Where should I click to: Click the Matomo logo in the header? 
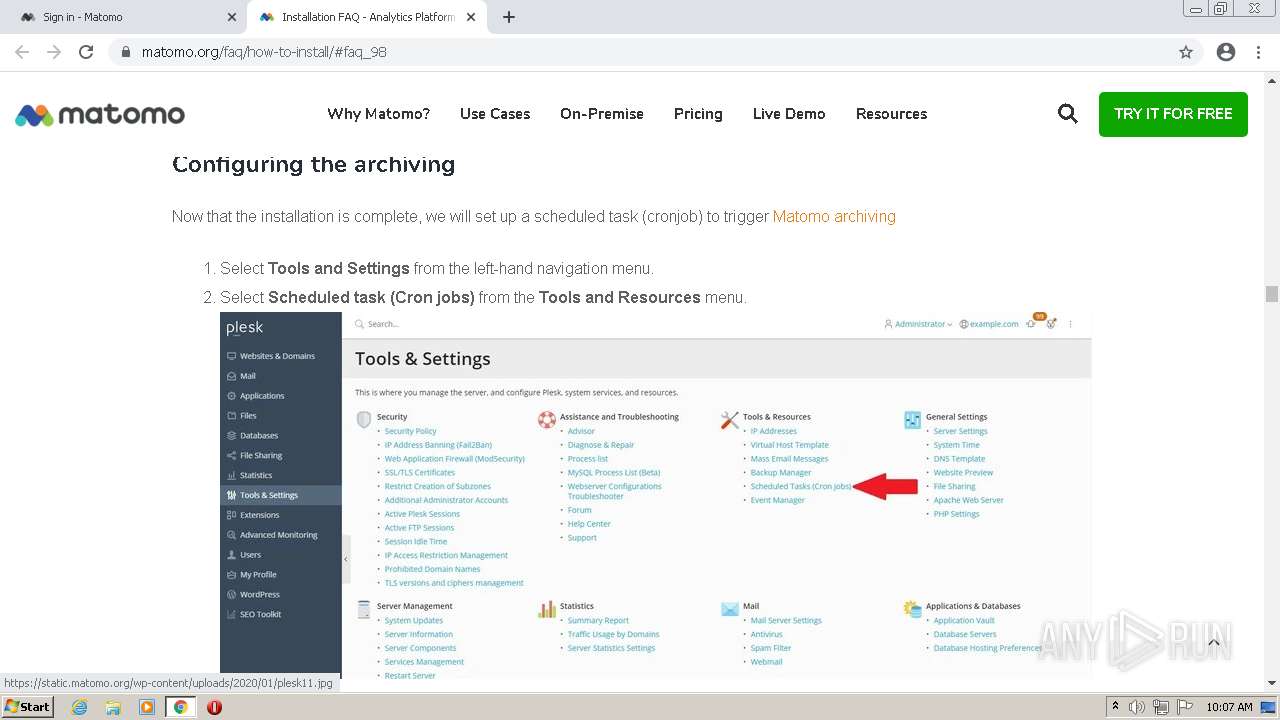coord(100,115)
